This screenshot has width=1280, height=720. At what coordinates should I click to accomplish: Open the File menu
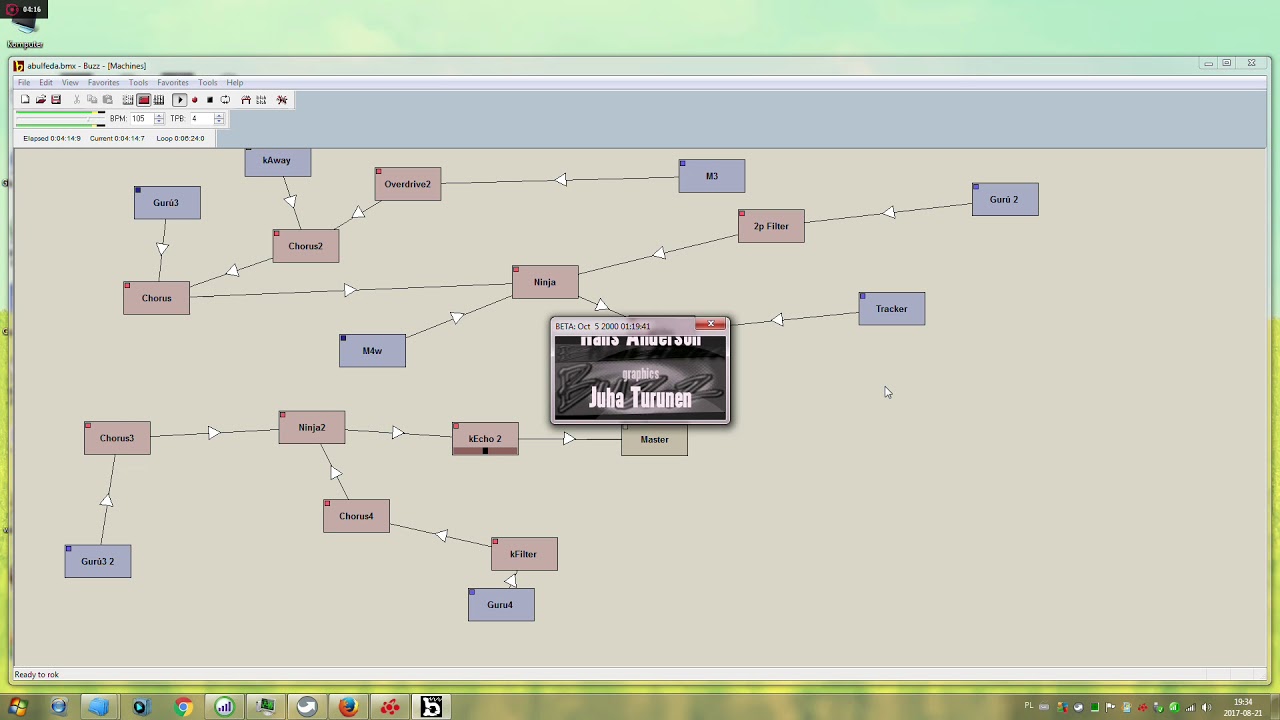tap(24, 83)
